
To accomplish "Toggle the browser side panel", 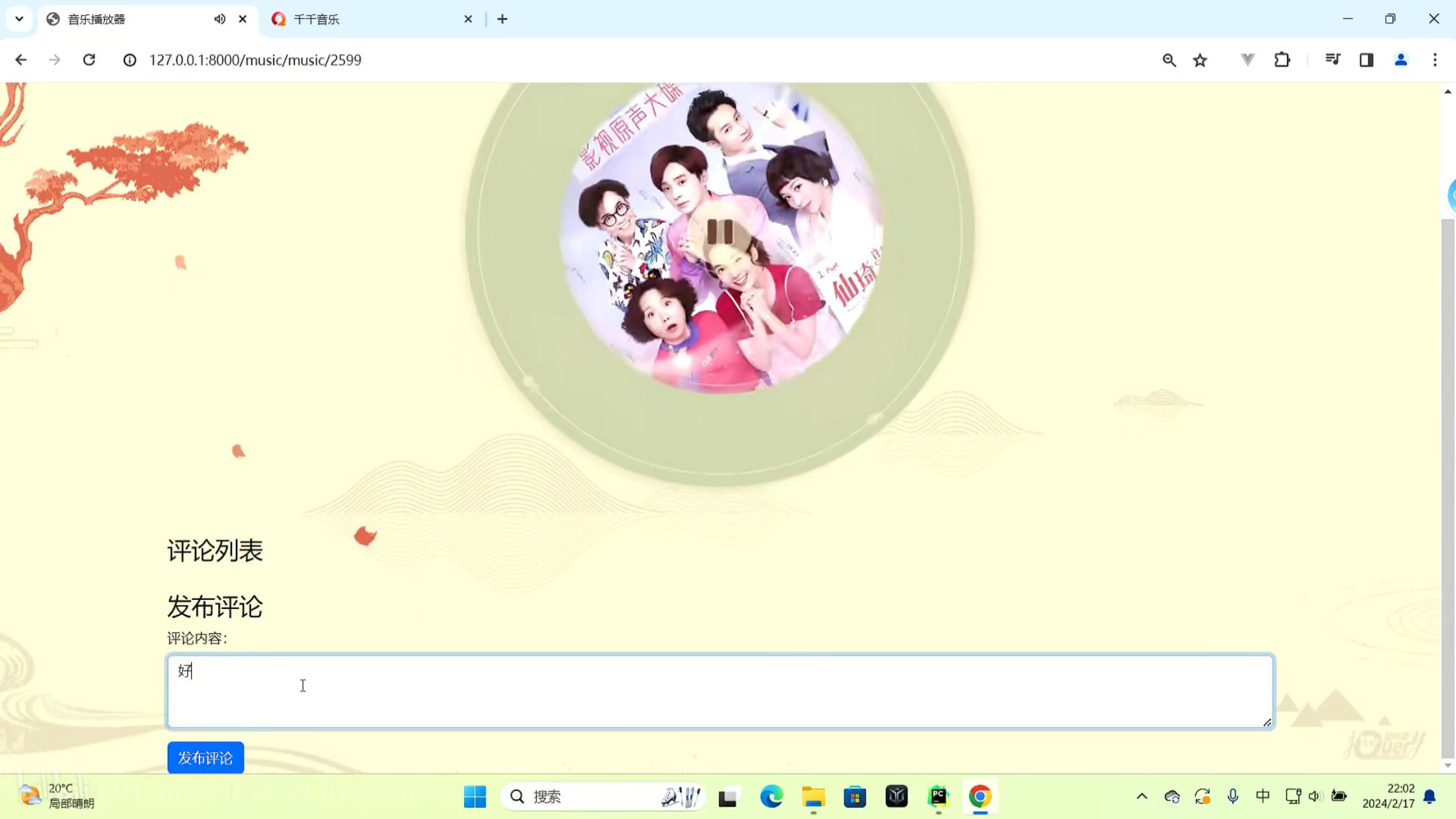I will pos(1366,60).
